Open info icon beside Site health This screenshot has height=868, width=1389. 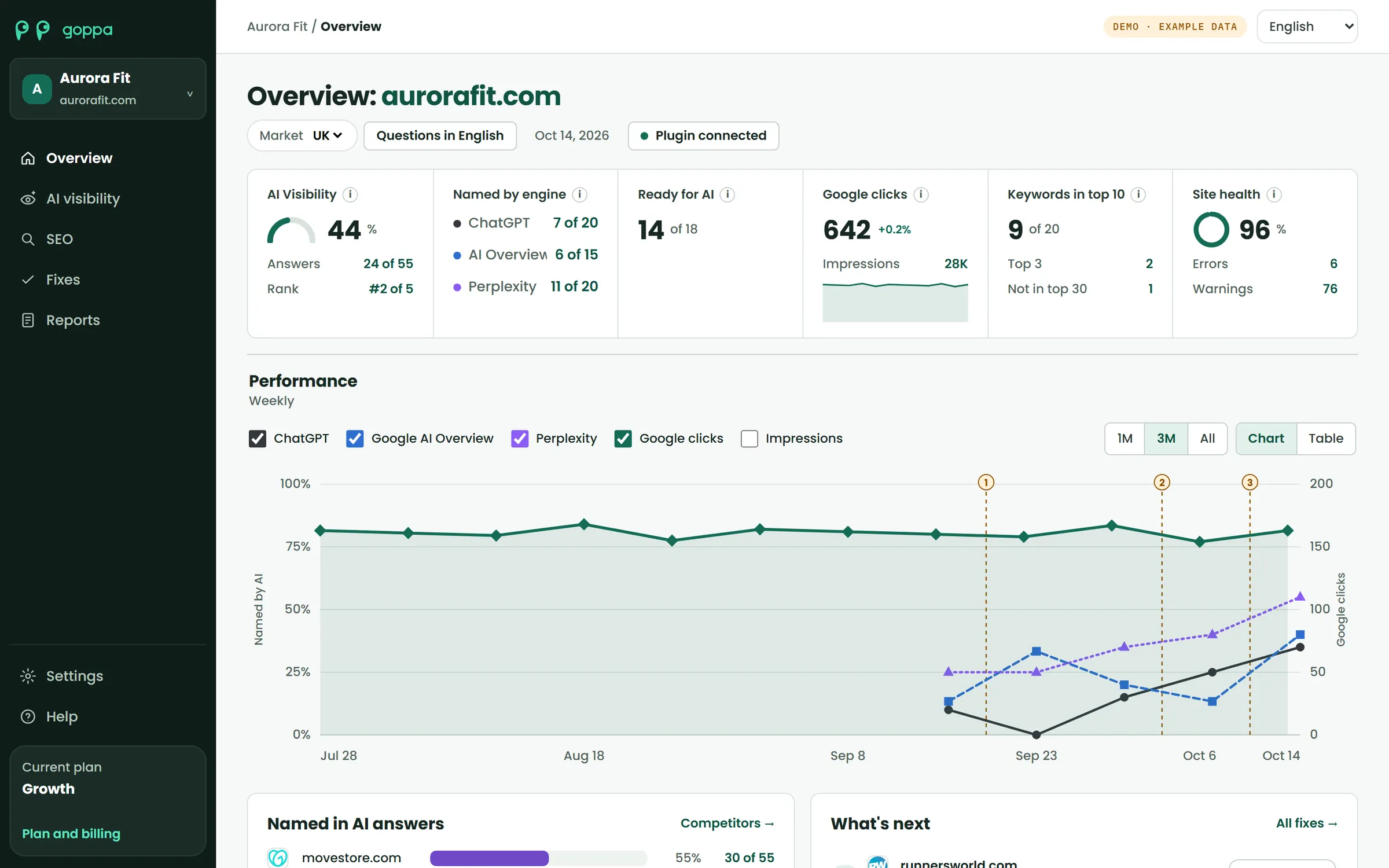click(1274, 194)
